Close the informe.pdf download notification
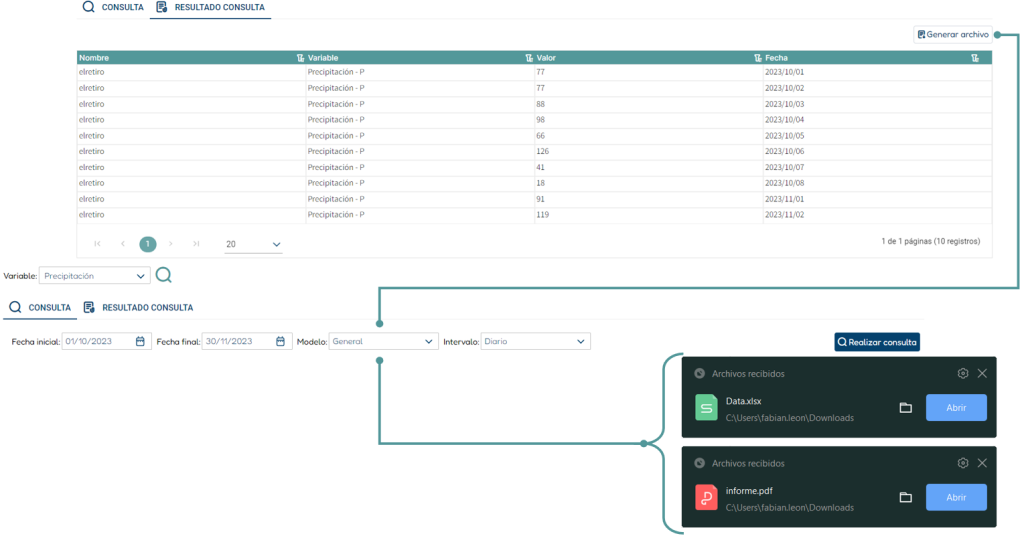The height and width of the screenshot is (536, 1024). [982, 463]
